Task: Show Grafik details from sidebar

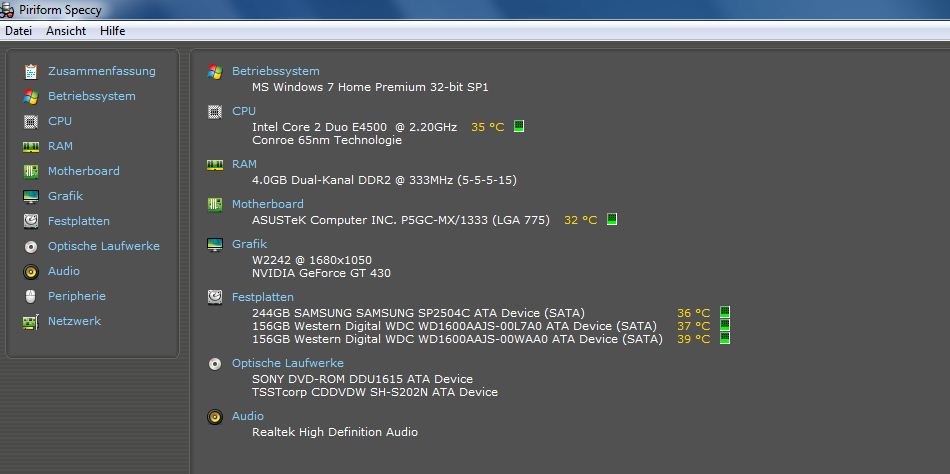Action: [x=65, y=196]
